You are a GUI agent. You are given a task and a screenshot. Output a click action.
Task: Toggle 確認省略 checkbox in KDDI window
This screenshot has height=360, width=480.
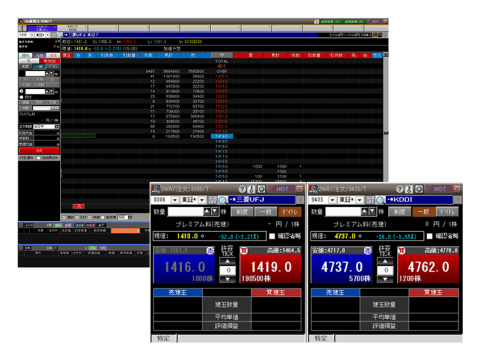pos(430,236)
